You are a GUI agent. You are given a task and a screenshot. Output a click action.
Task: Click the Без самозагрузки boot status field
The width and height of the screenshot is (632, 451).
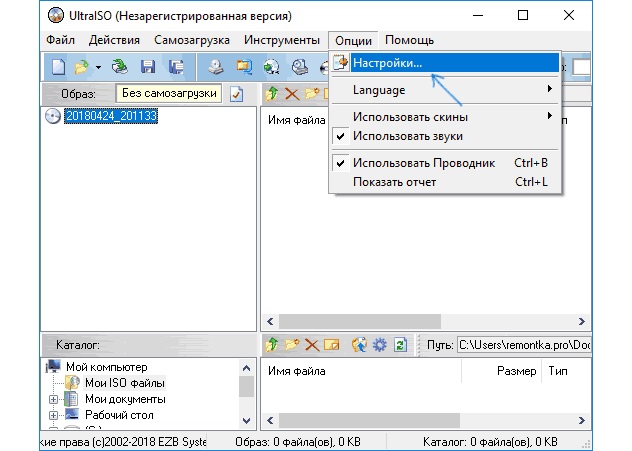[x=168, y=94]
